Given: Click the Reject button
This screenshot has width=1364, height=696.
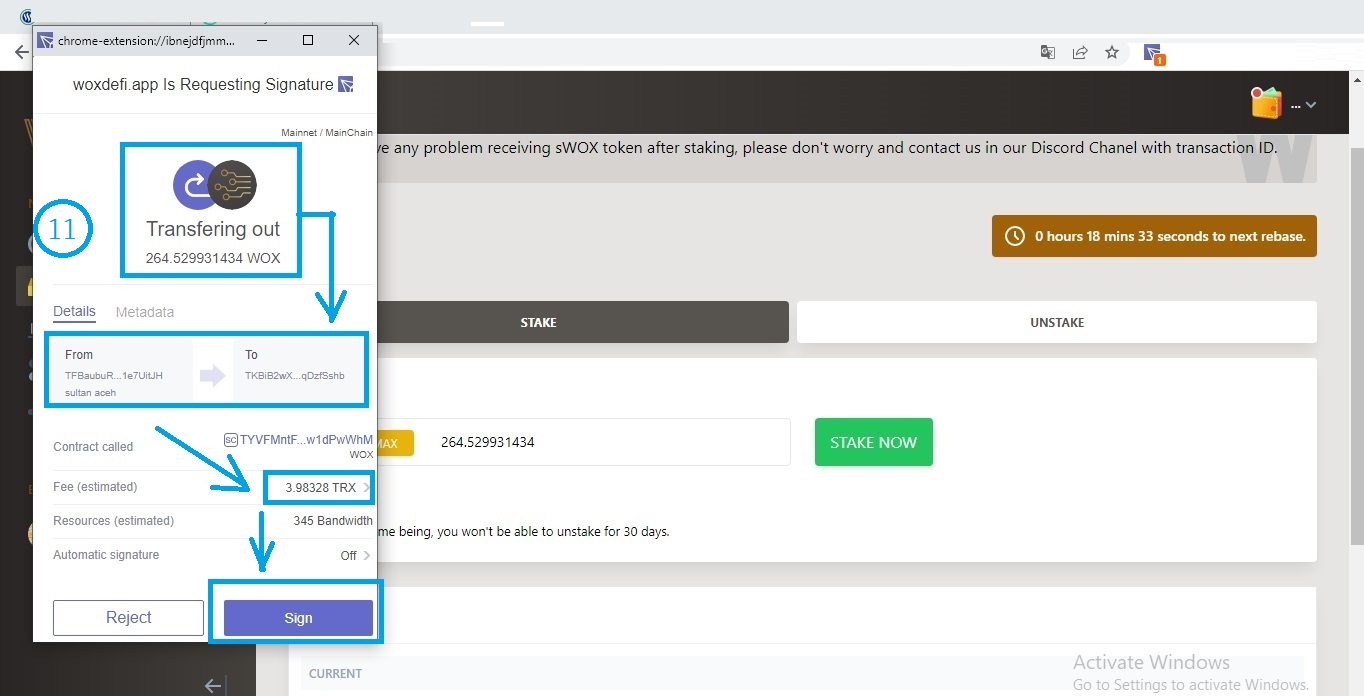Looking at the screenshot, I should [129, 618].
